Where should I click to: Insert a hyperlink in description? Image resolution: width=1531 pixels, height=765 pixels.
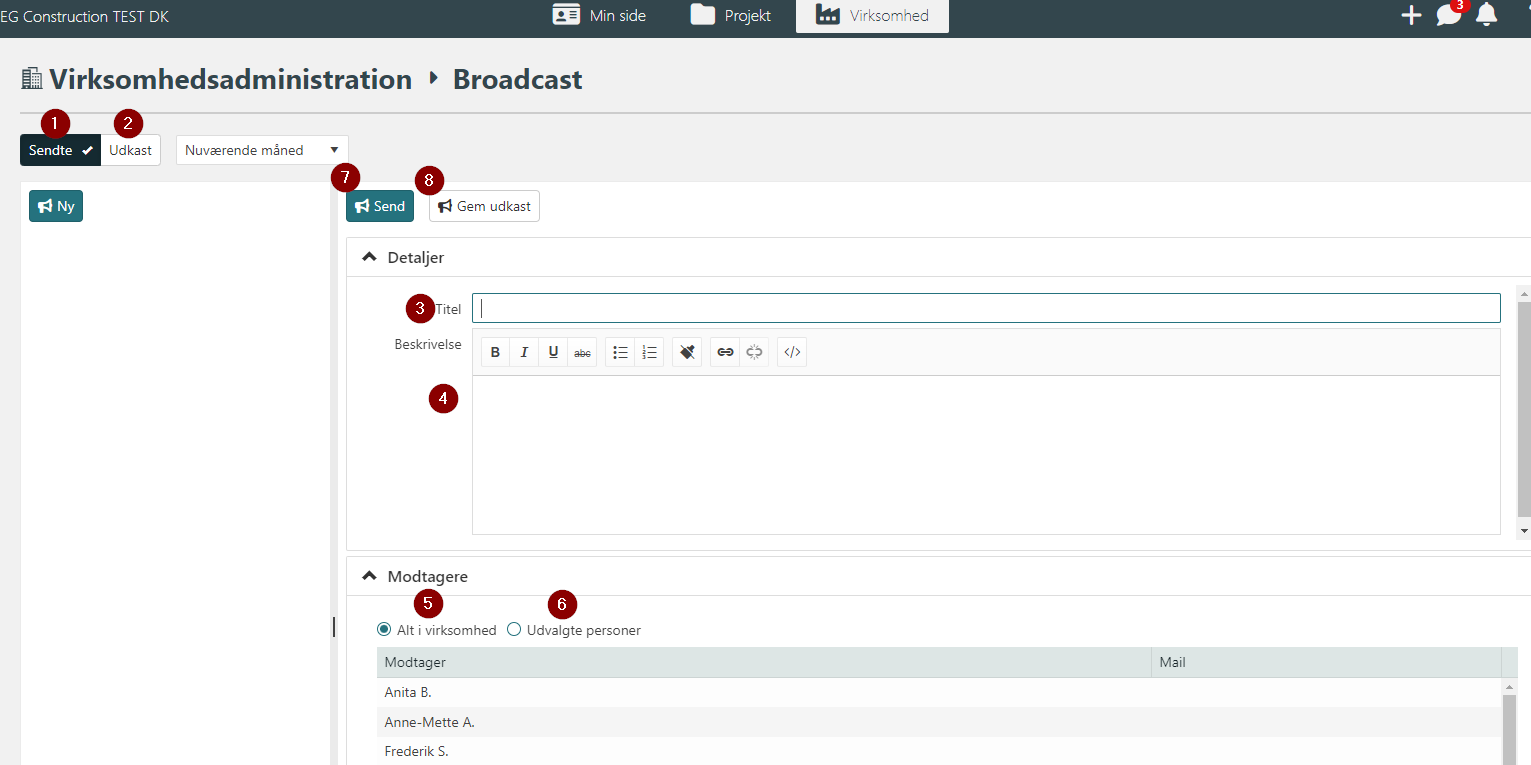(x=726, y=352)
